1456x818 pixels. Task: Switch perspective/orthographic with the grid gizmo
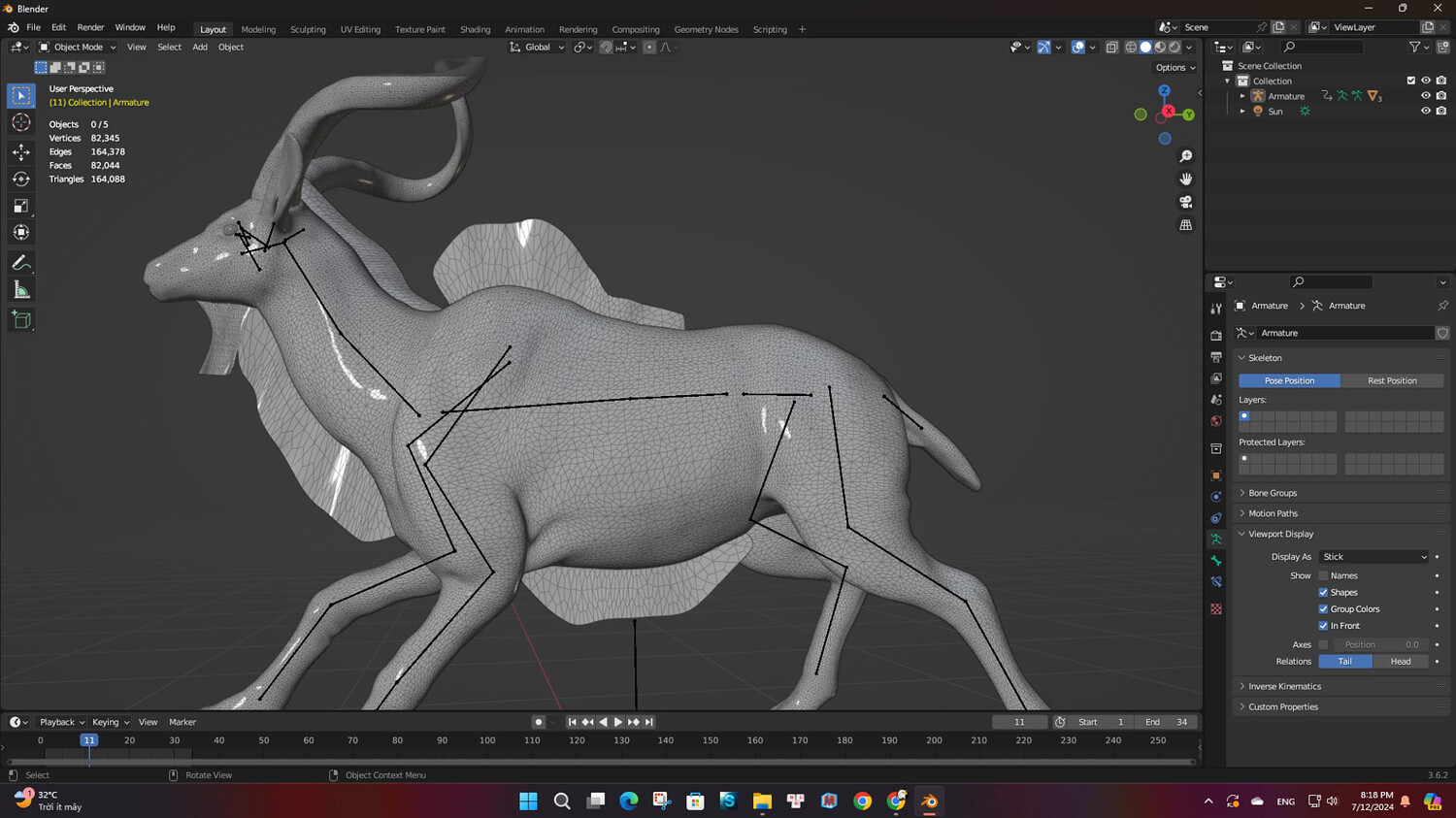click(1185, 225)
